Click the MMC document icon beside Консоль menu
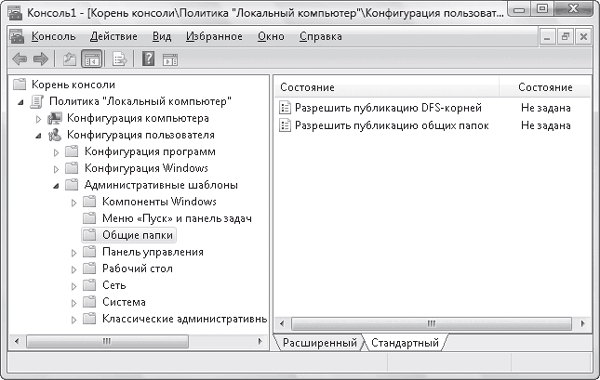The width and height of the screenshot is (600, 380). coord(17,37)
